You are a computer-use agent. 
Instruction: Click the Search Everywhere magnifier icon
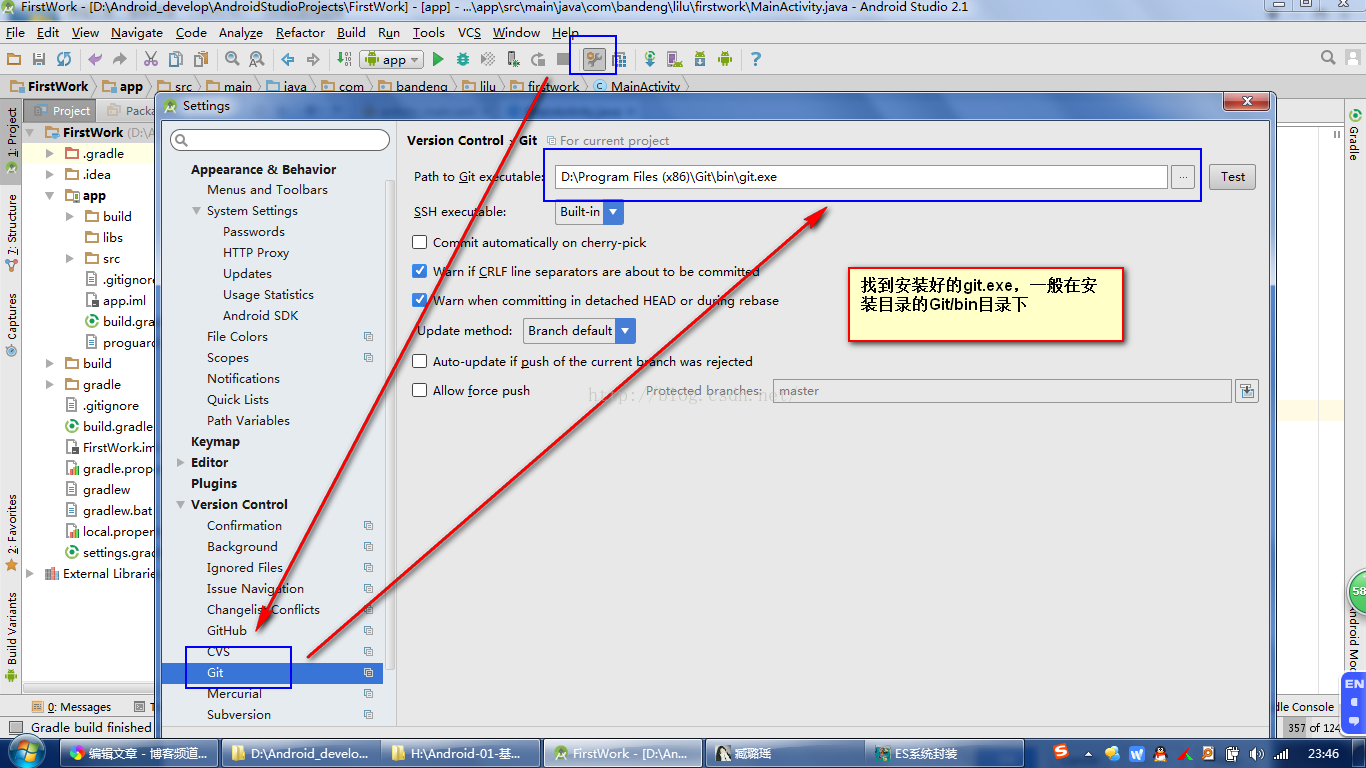pos(1328,58)
